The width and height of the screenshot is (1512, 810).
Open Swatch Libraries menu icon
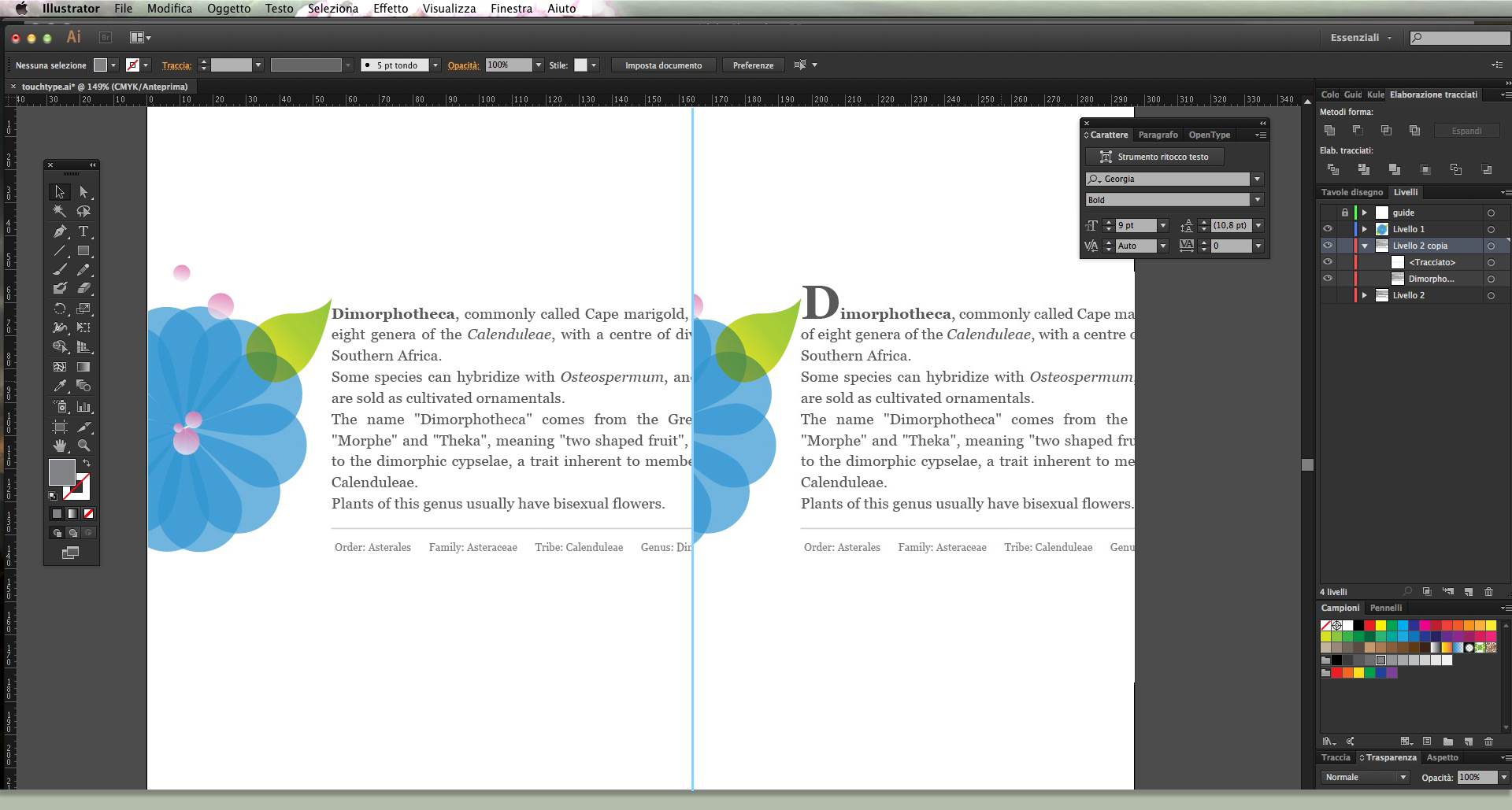pyautogui.click(x=1329, y=742)
